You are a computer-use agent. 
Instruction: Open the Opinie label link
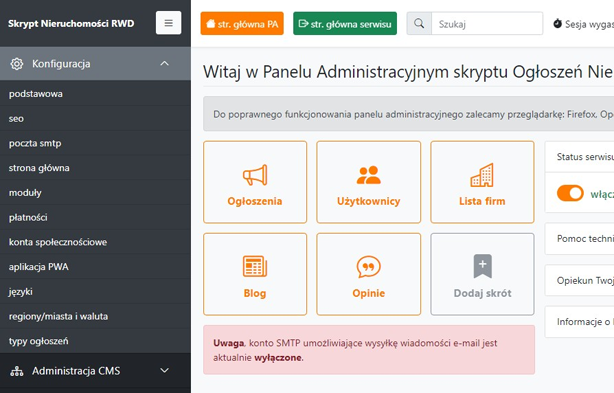click(368, 293)
